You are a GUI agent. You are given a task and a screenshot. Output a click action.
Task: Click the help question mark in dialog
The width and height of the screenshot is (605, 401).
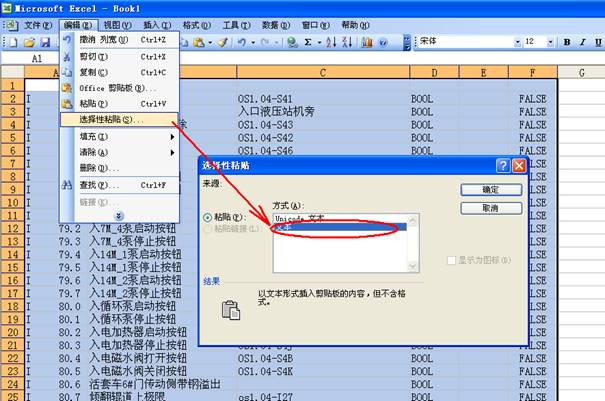coord(503,165)
